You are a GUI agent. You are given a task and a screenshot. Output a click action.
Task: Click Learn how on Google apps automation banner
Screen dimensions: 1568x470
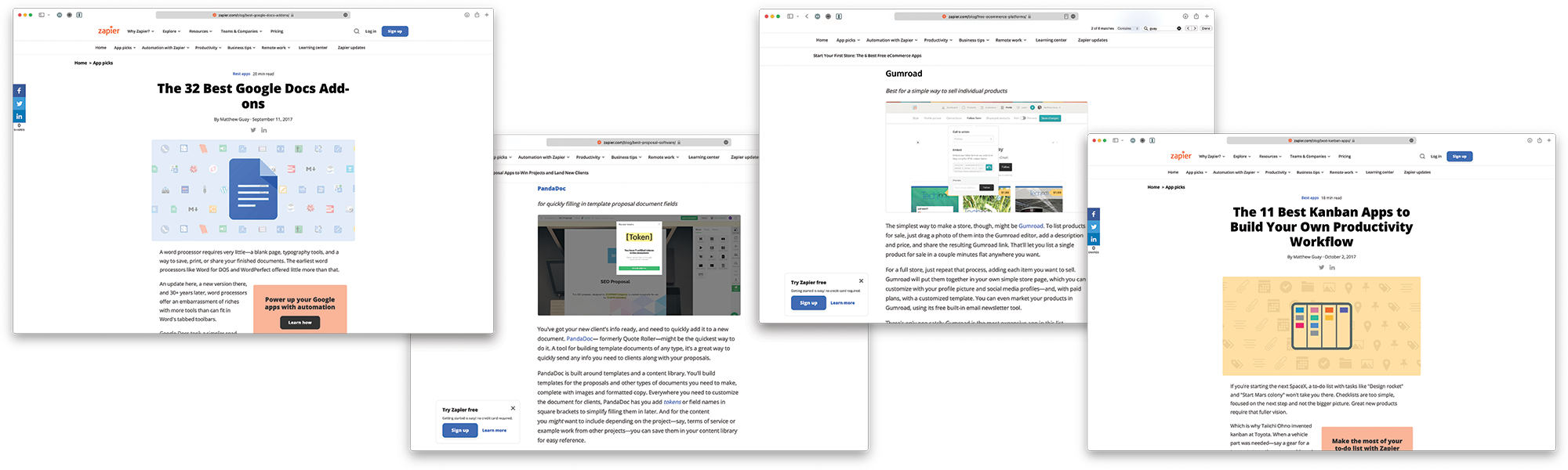tap(300, 322)
